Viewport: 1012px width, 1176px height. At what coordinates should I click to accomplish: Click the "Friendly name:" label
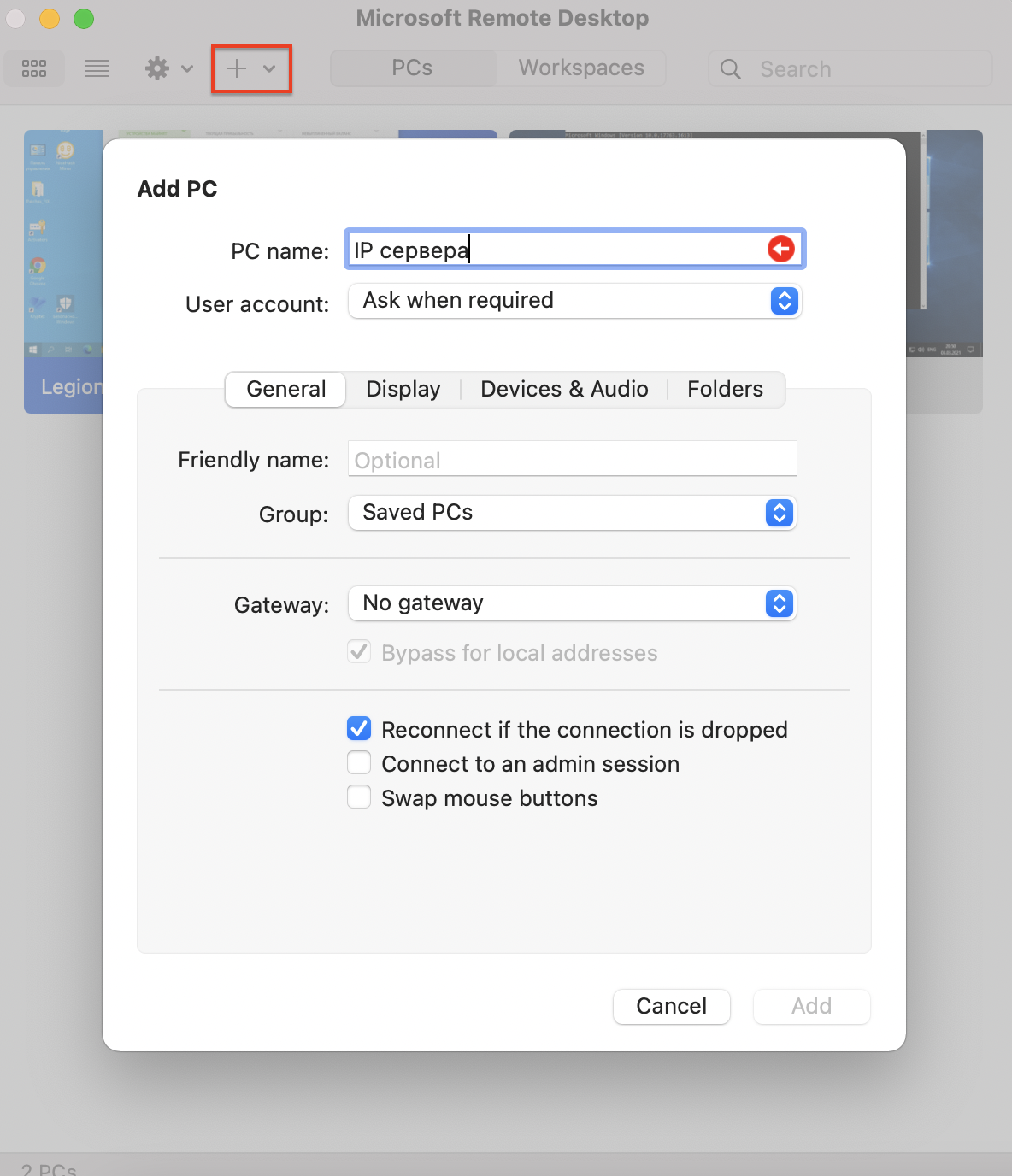click(254, 460)
